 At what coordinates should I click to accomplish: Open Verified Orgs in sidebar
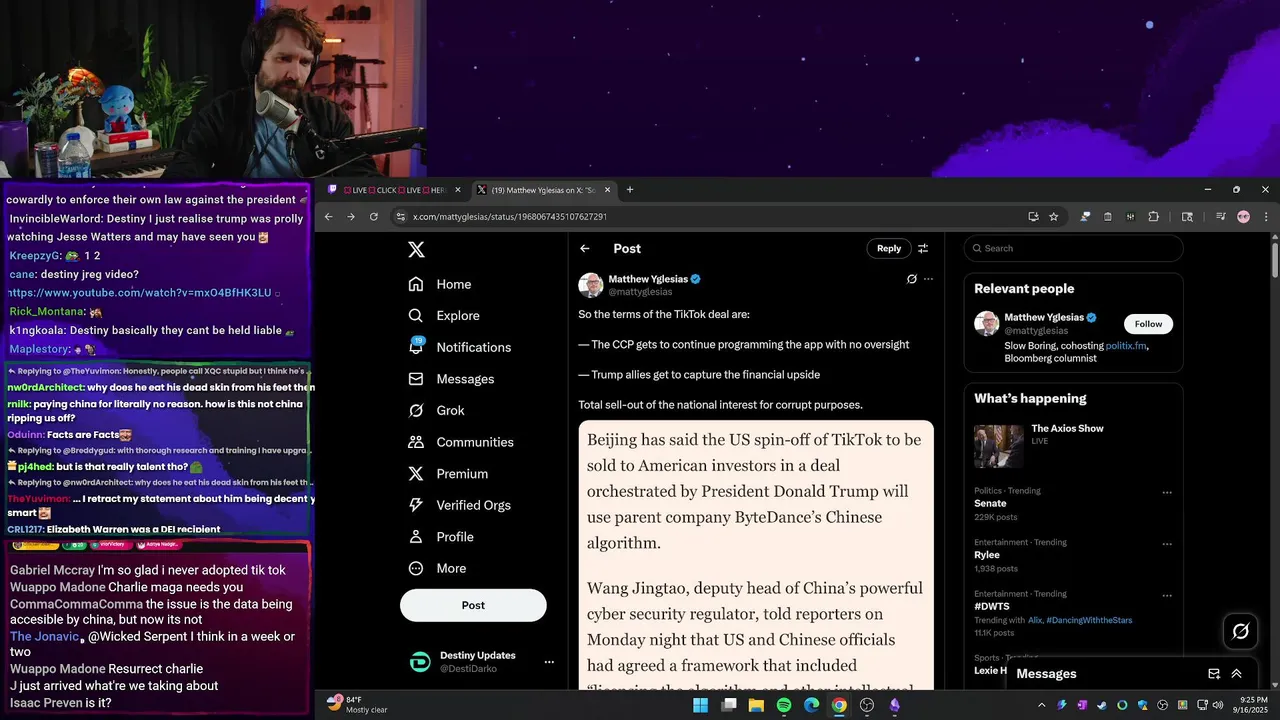click(462, 506)
